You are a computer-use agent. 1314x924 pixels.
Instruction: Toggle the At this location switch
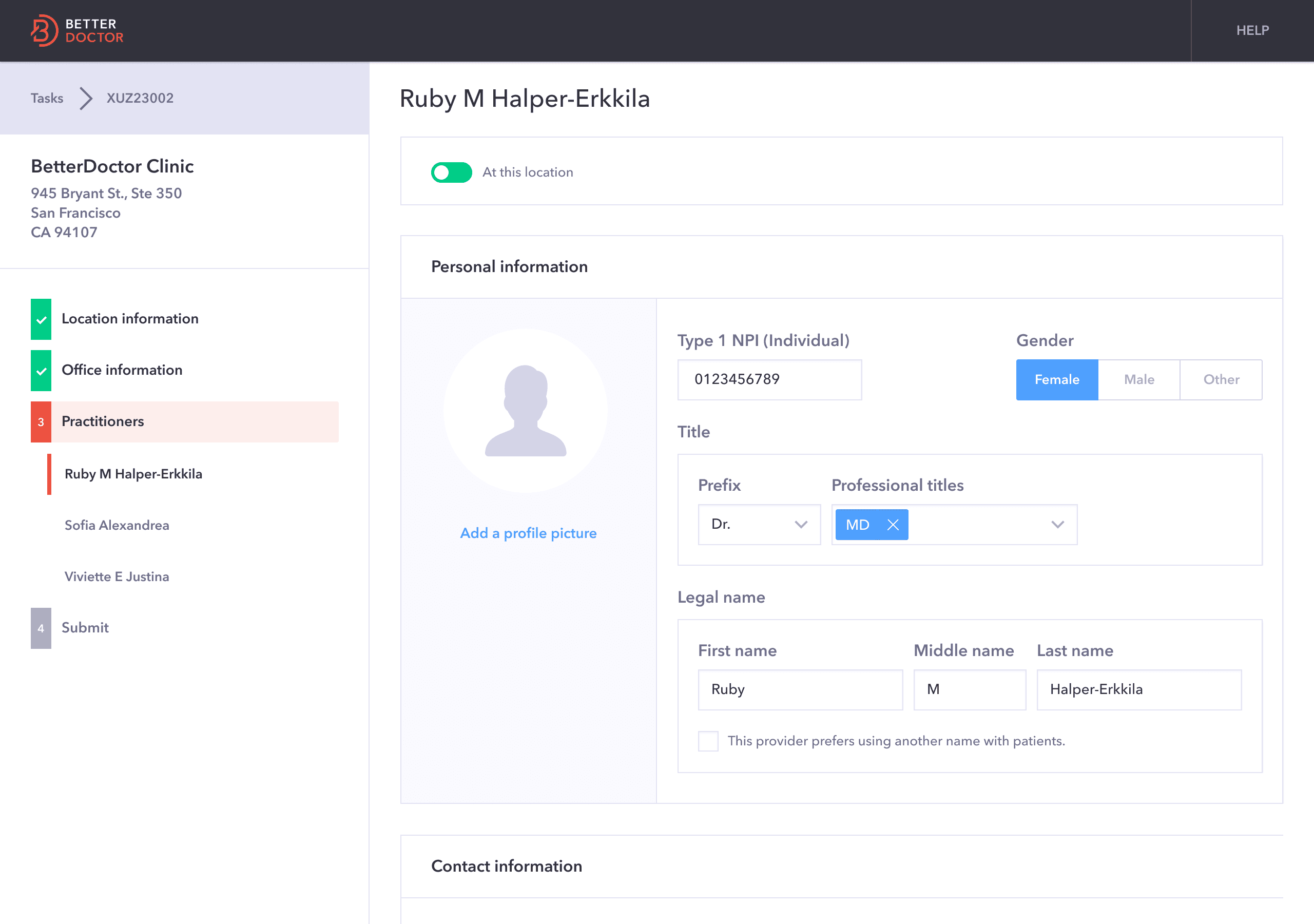tap(452, 172)
